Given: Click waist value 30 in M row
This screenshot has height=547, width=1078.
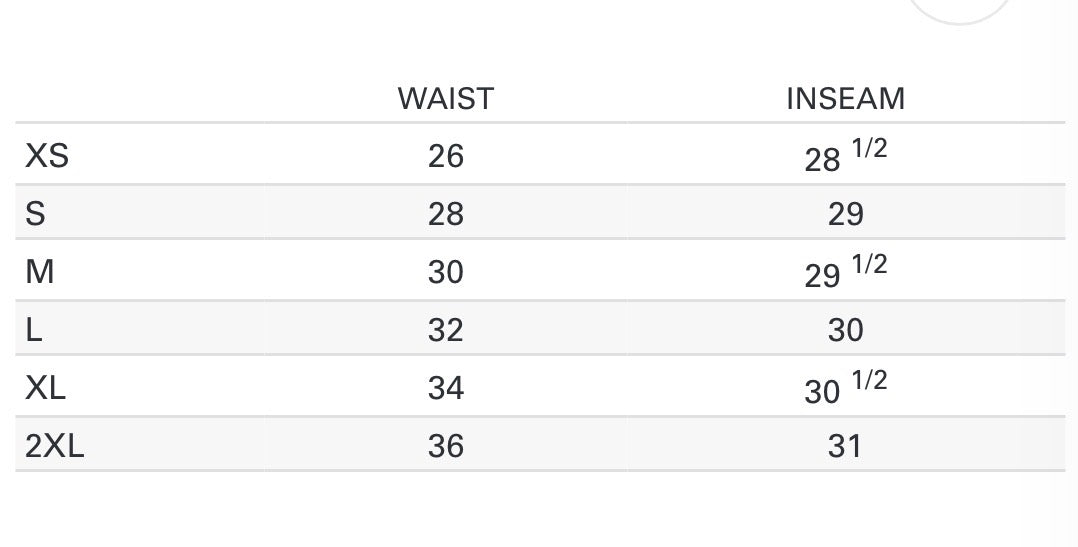Looking at the screenshot, I should [x=445, y=271].
